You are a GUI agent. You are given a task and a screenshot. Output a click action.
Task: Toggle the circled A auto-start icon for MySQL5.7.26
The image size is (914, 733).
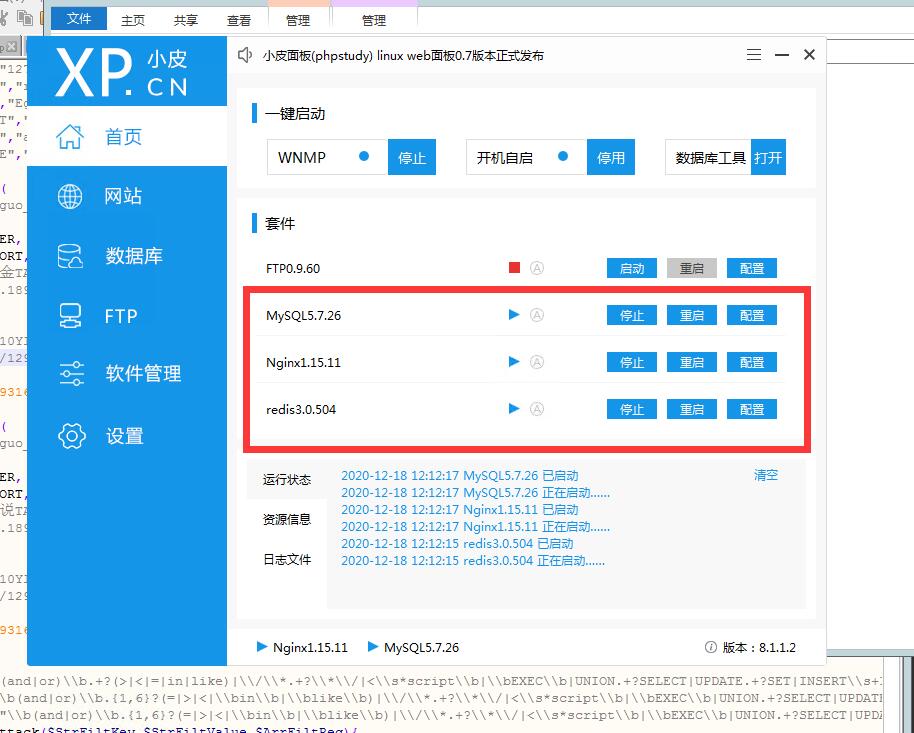[x=537, y=315]
